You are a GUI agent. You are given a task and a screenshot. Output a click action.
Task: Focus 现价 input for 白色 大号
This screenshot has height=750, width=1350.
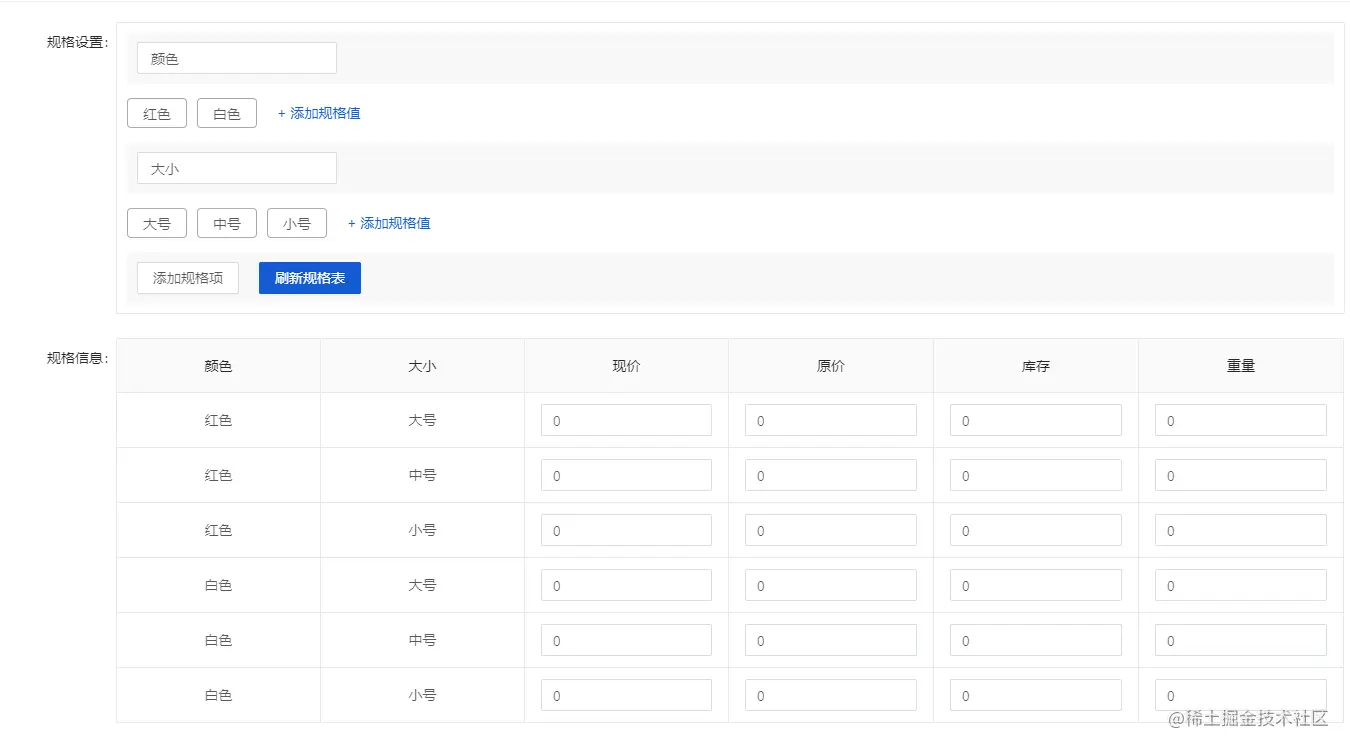[x=626, y=585]
